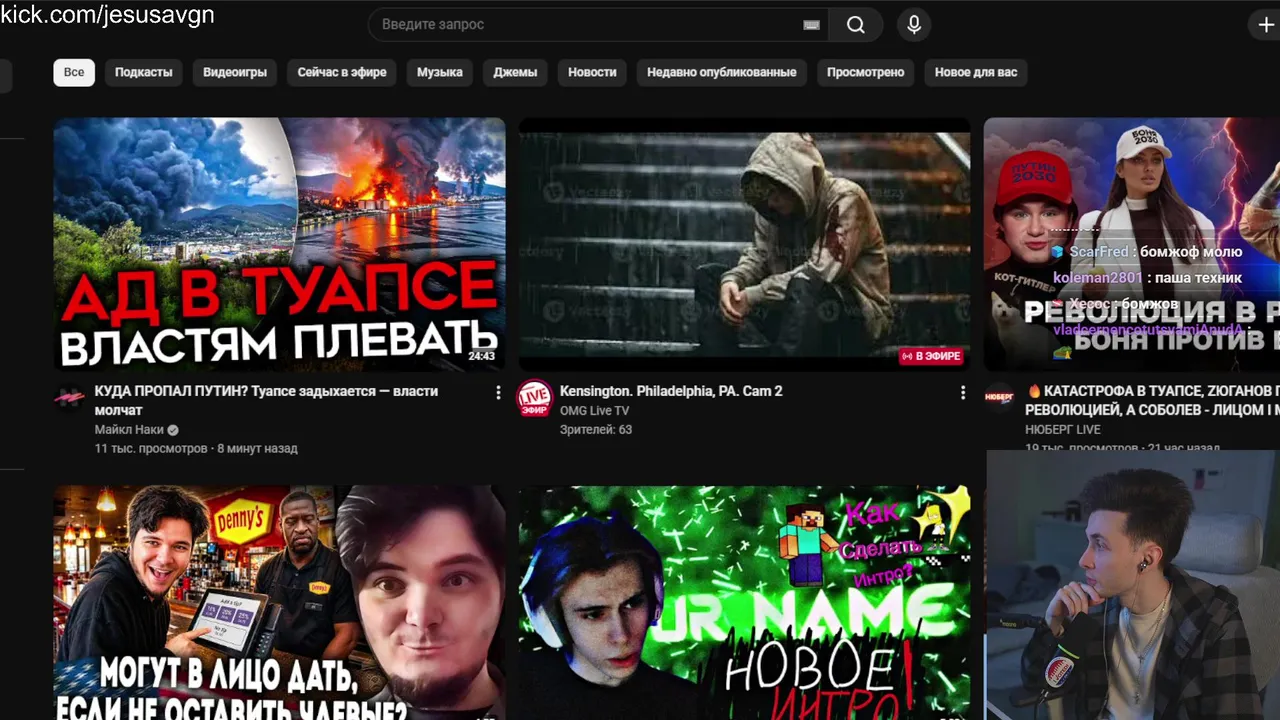Viewport: 1280px width, 720px height.
Task: Open АД В ТУАПСЕ video thumbnail
Action: tap(280, 244)
